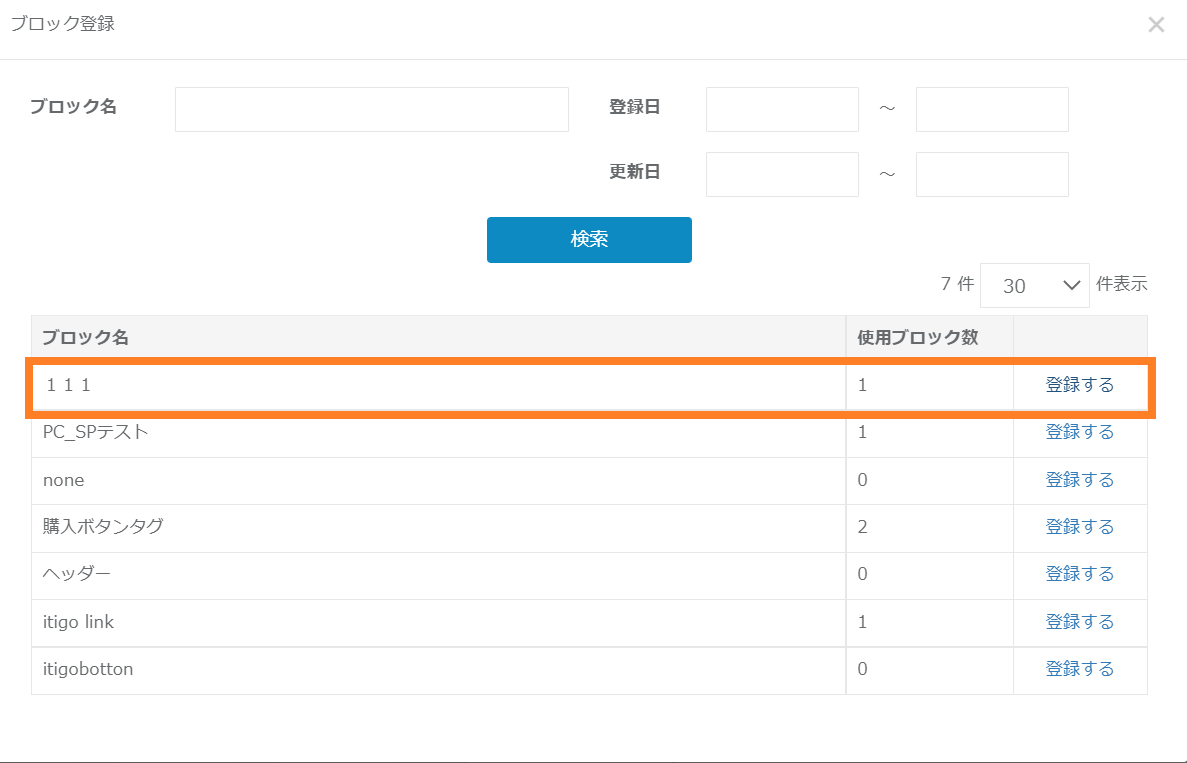Close the ブロック登録 dialog
The image size is (1187, 763).
point(1156,25)
